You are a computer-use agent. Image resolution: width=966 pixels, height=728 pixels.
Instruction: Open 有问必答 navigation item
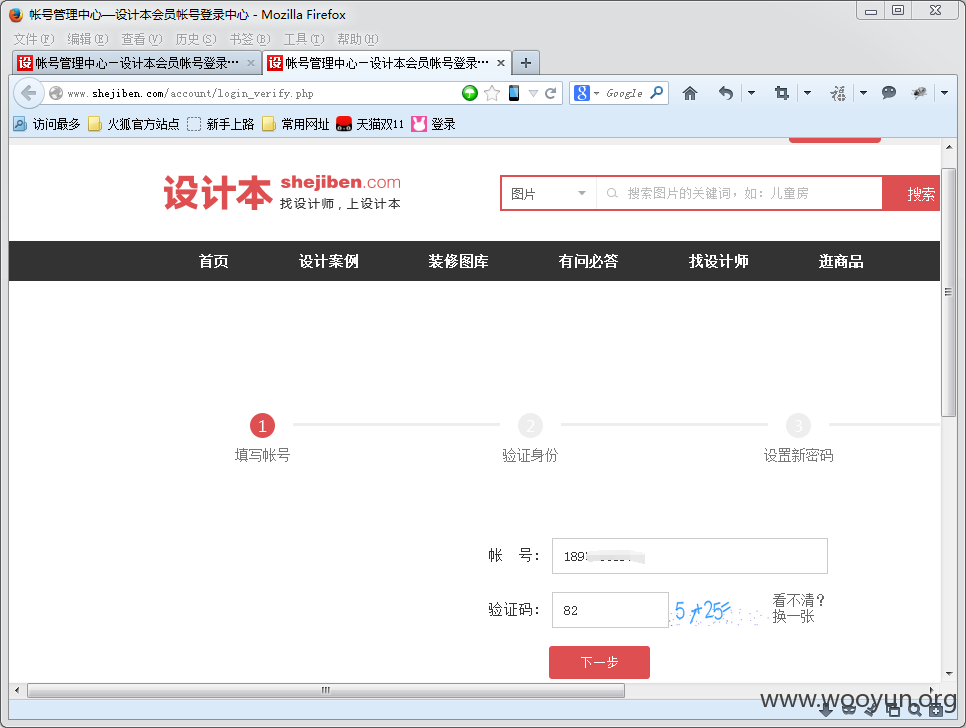(x=588, y=261)
